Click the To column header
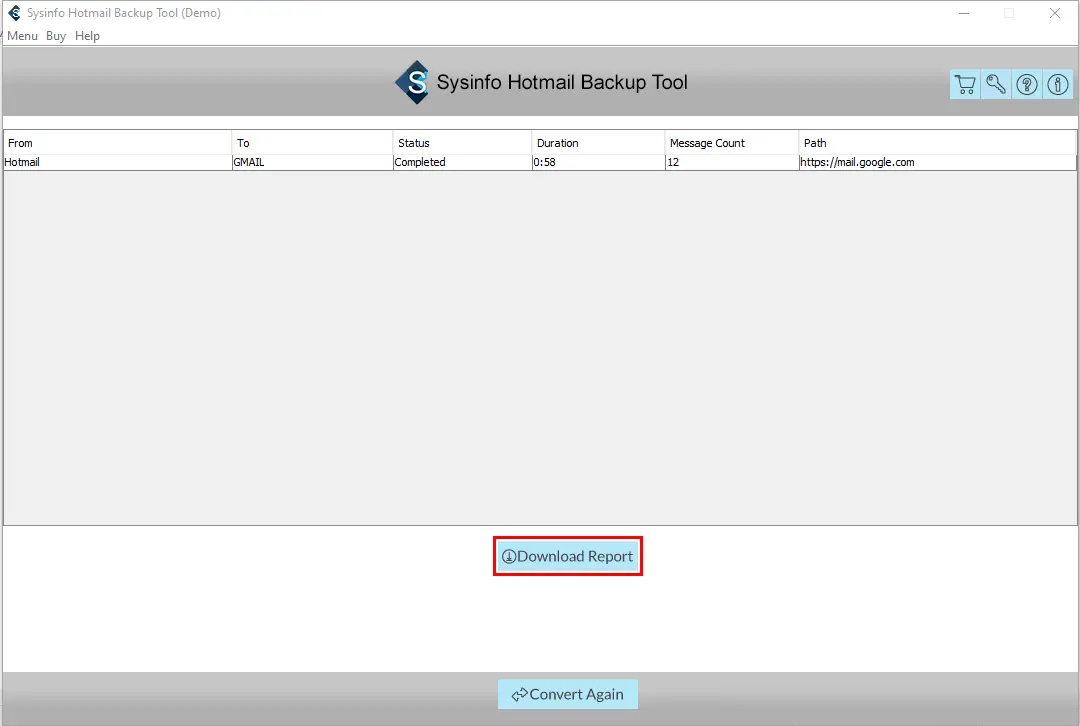1080x726 pixels. 313,143
